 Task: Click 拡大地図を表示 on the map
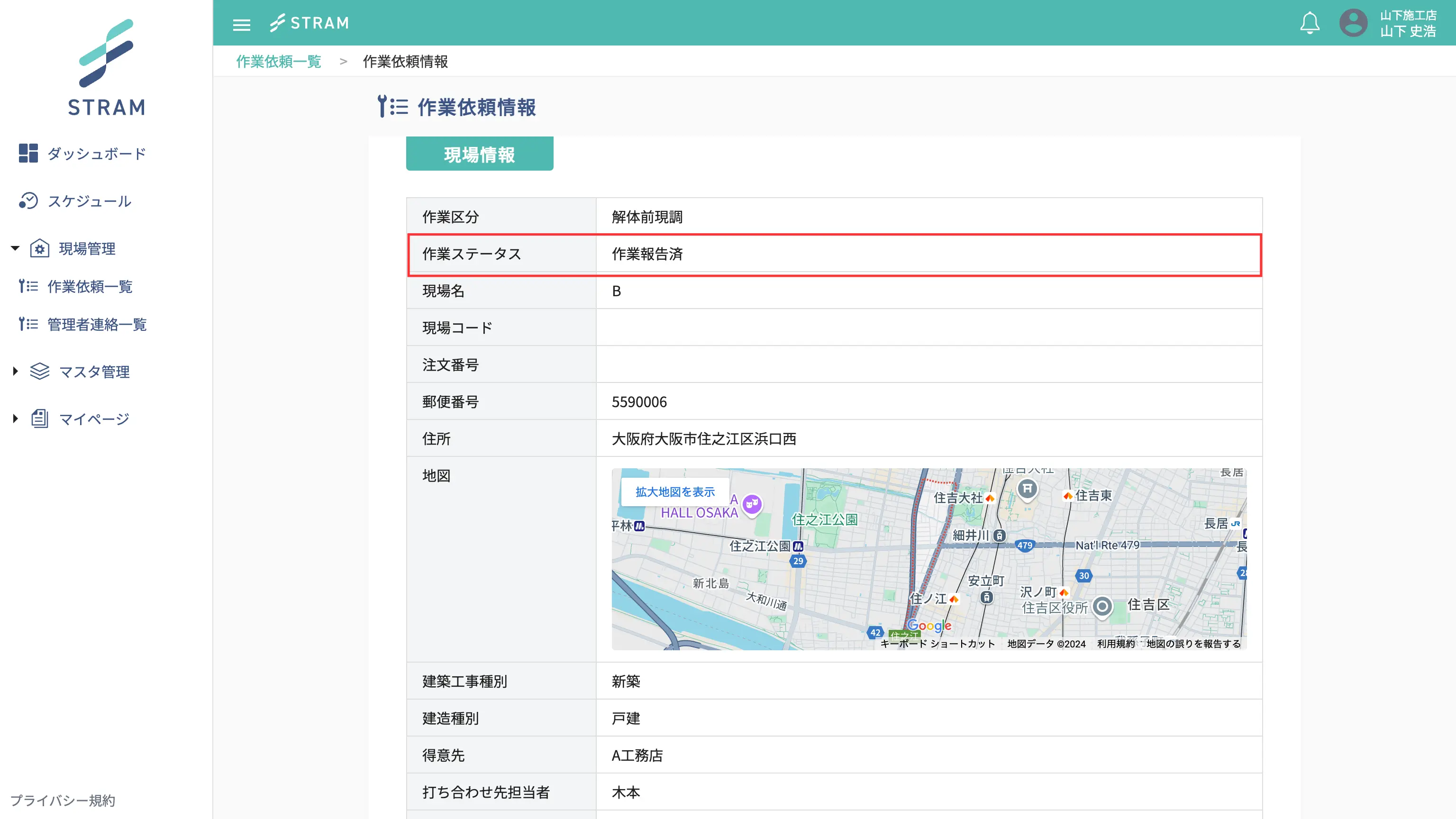coord(675,492)
